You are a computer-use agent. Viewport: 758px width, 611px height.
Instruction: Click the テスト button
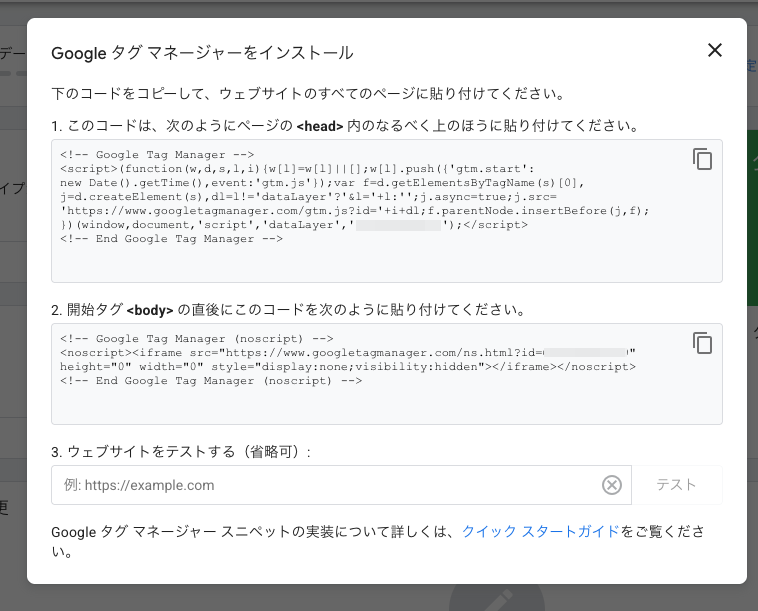coord(676,485)
